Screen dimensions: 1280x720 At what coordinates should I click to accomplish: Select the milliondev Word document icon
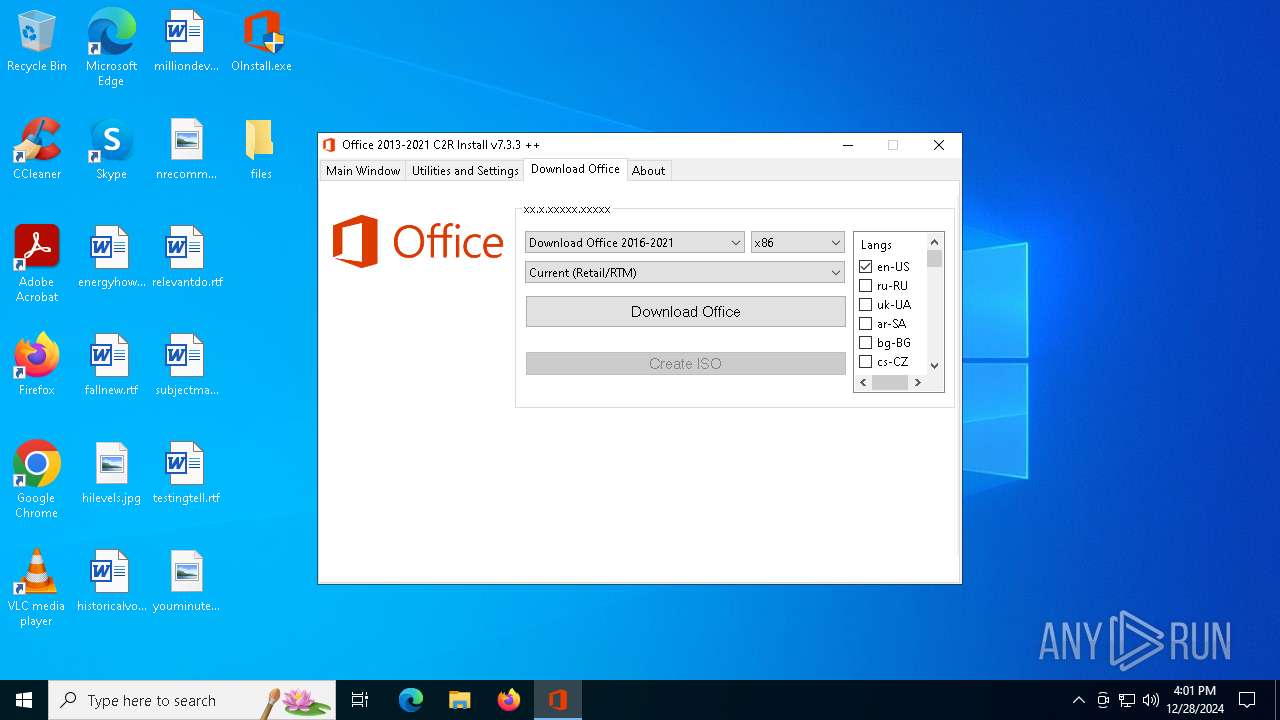(186, 42)
